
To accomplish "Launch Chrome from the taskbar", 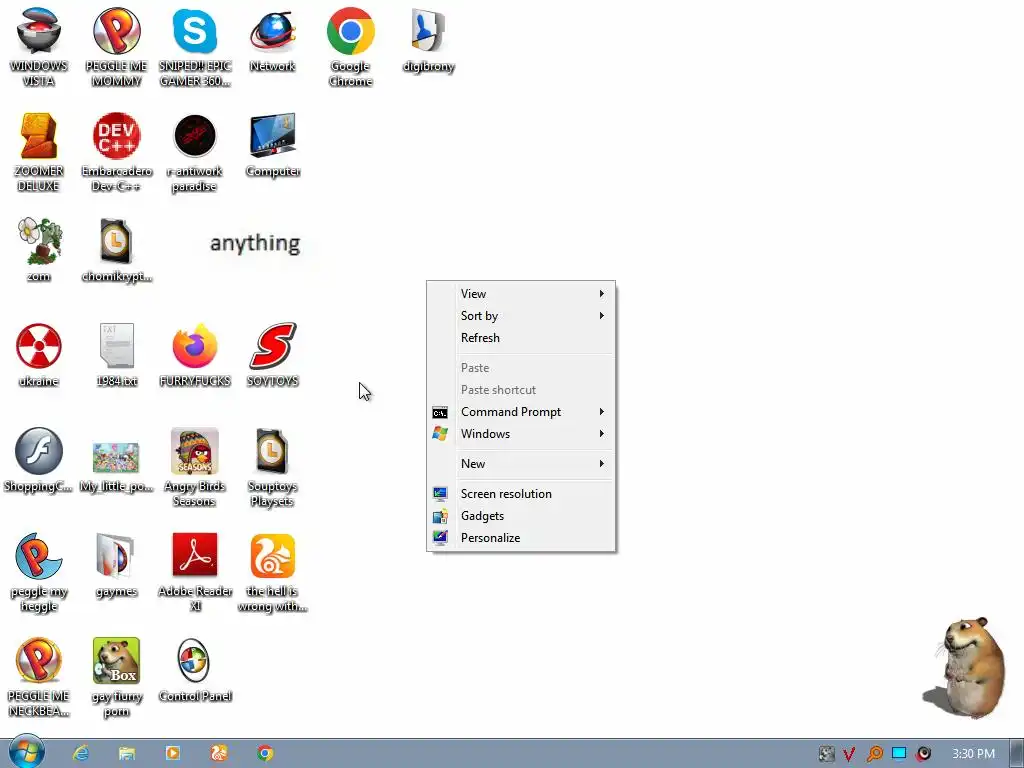I will 265,754.
